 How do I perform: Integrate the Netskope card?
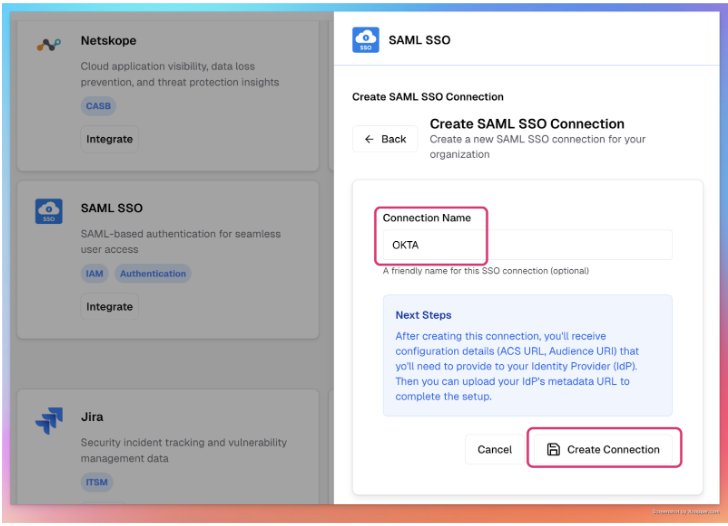(110, 139)
